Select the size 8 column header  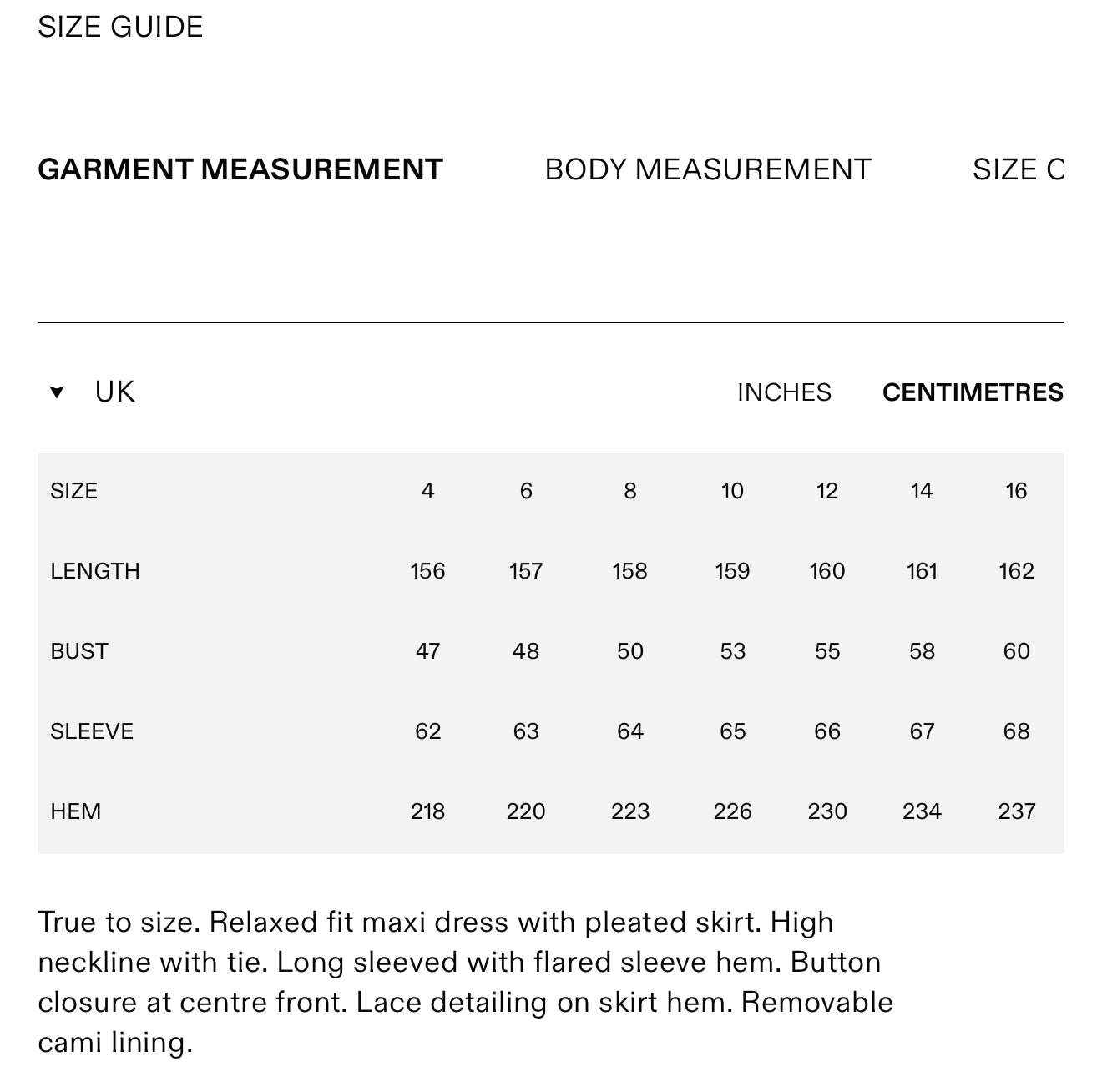[x=630, y=491]
